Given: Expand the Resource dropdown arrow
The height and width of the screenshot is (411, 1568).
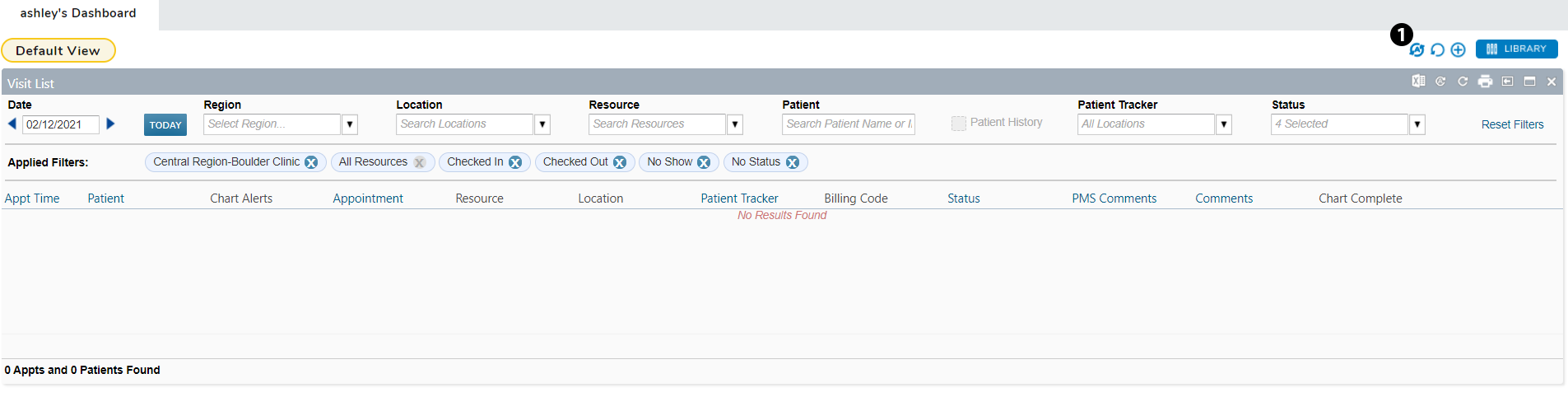Looking at the screenshot, I should tap(735, 124).
